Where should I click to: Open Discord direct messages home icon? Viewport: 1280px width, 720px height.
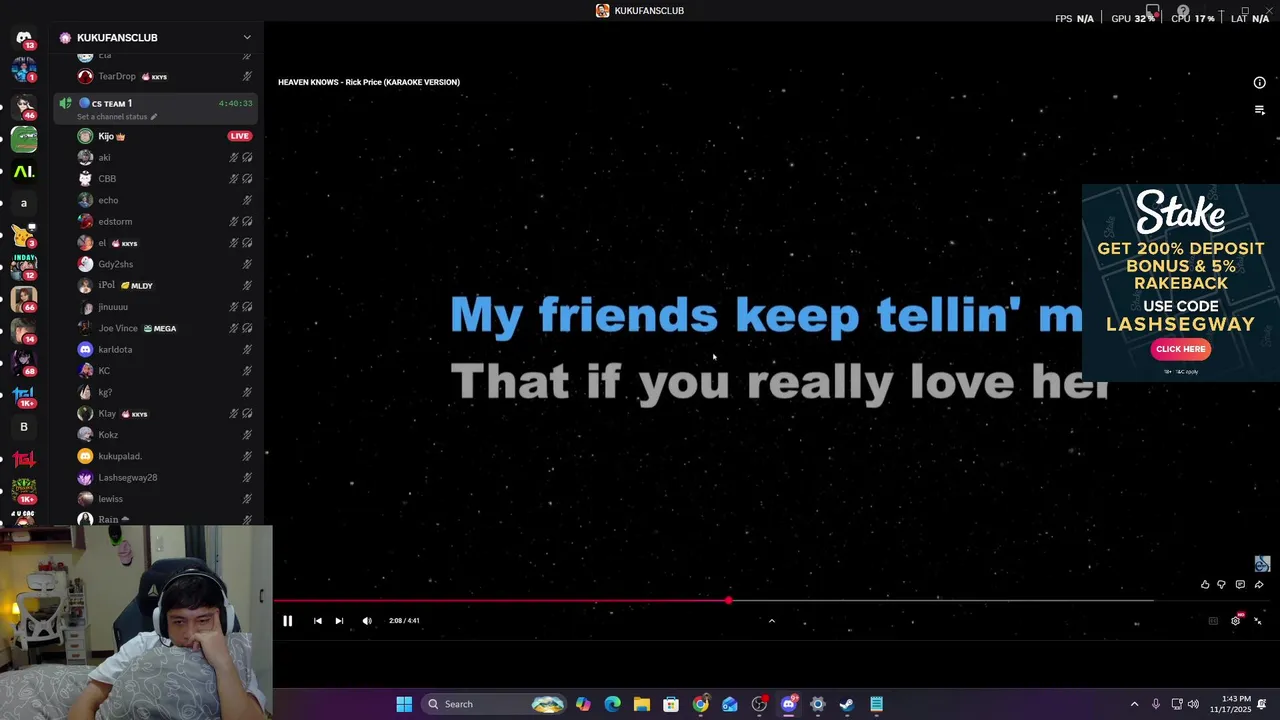(24, 38)
